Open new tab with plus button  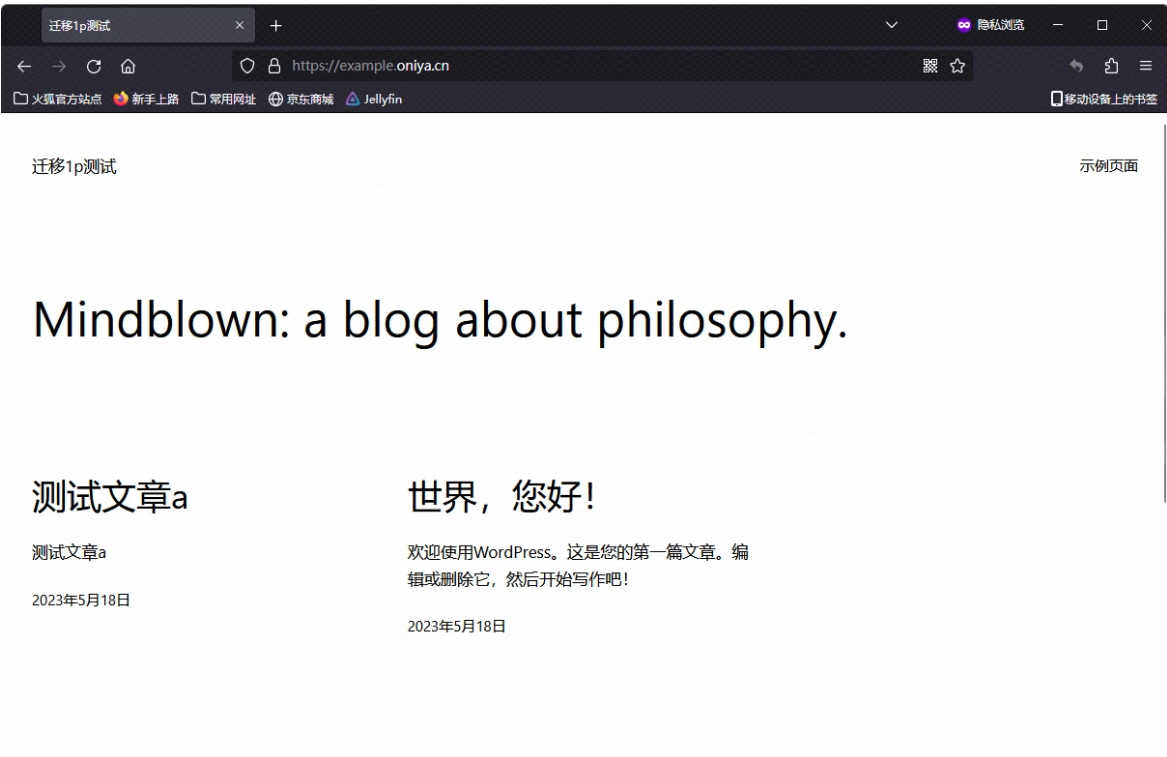click(x=276, y=25)
